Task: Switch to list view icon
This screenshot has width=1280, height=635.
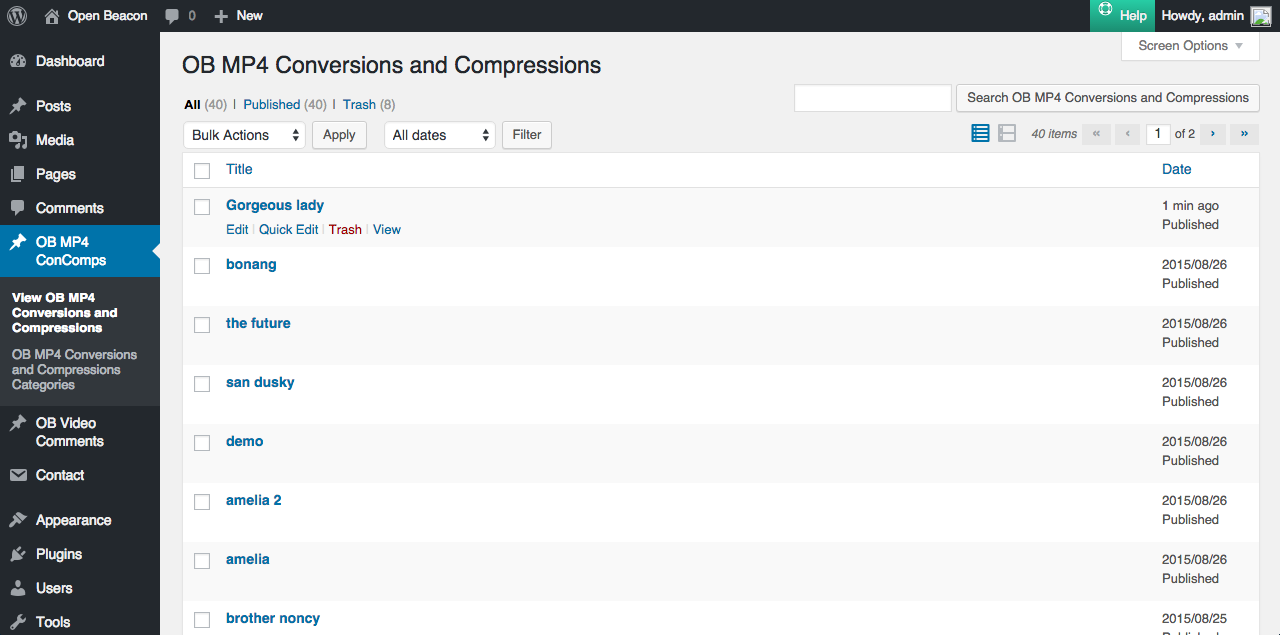Action: [980, 133]
